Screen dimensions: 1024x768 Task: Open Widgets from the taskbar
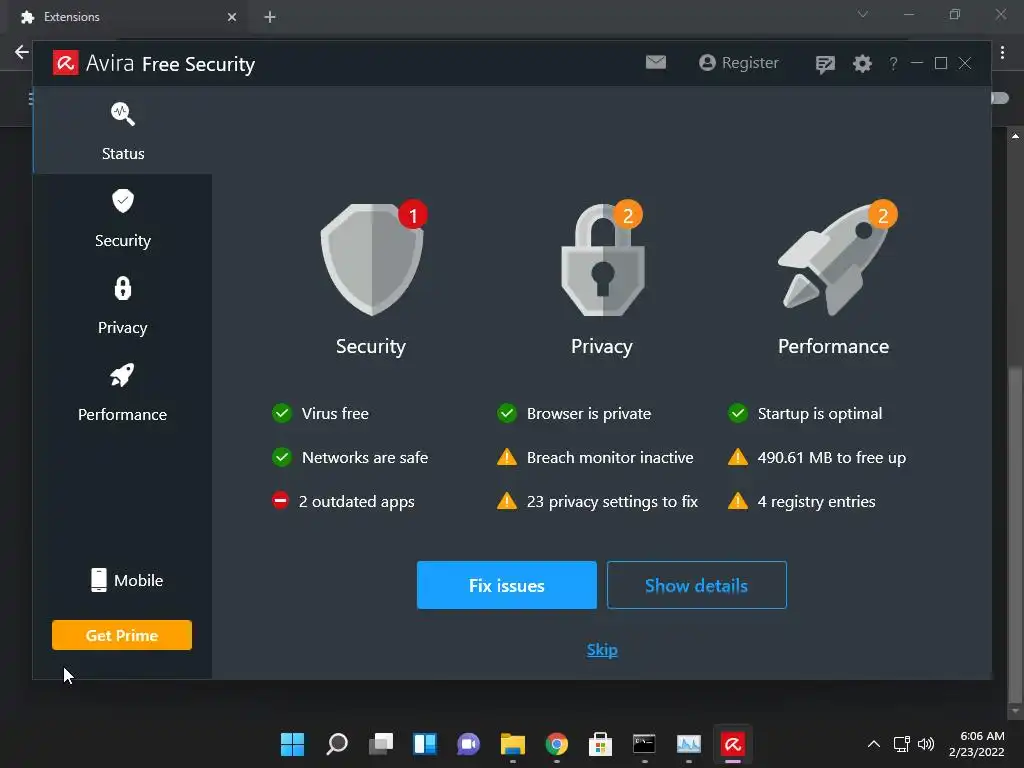[425, 744]
